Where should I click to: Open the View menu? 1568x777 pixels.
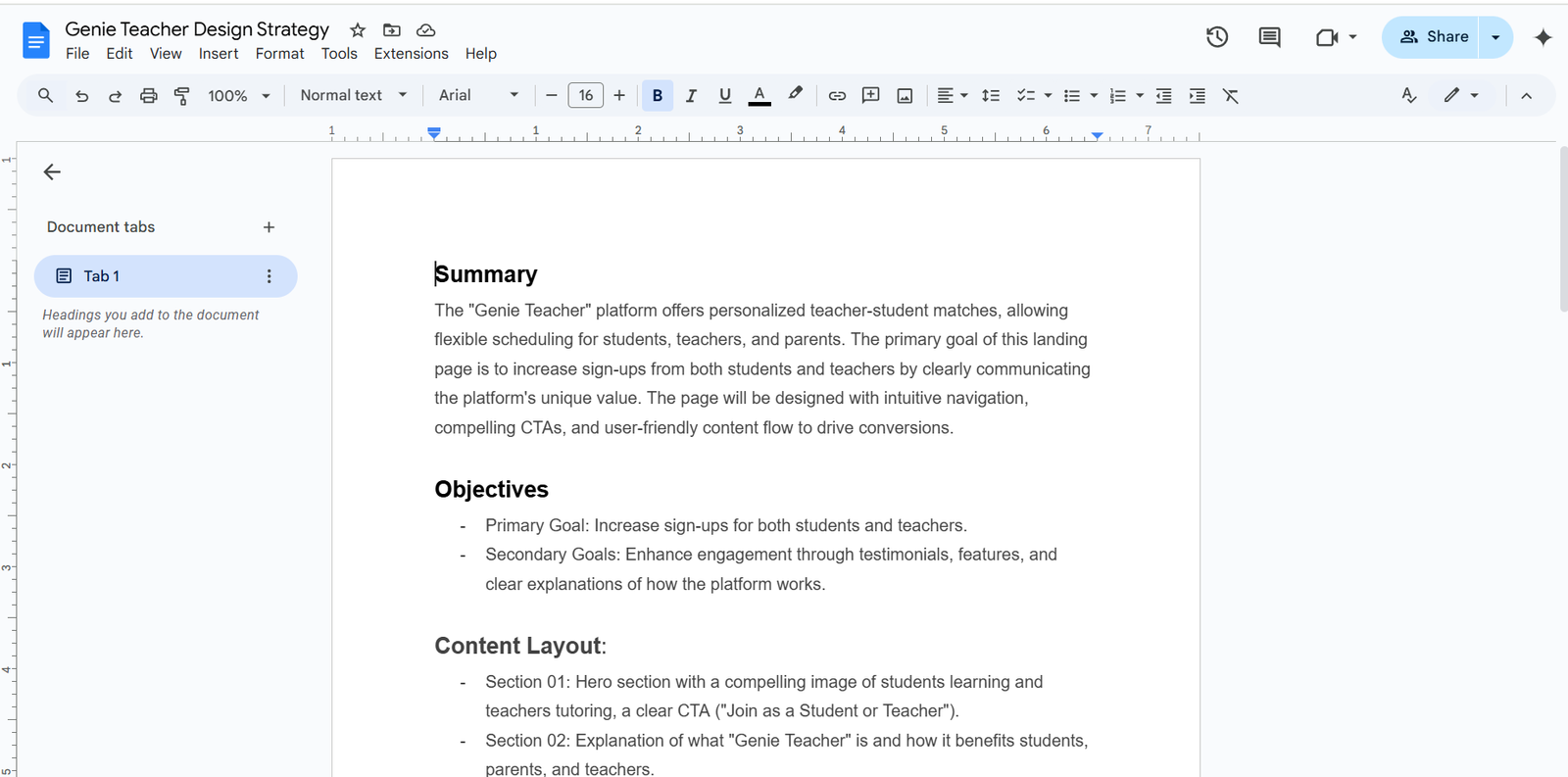click(166, 54)
